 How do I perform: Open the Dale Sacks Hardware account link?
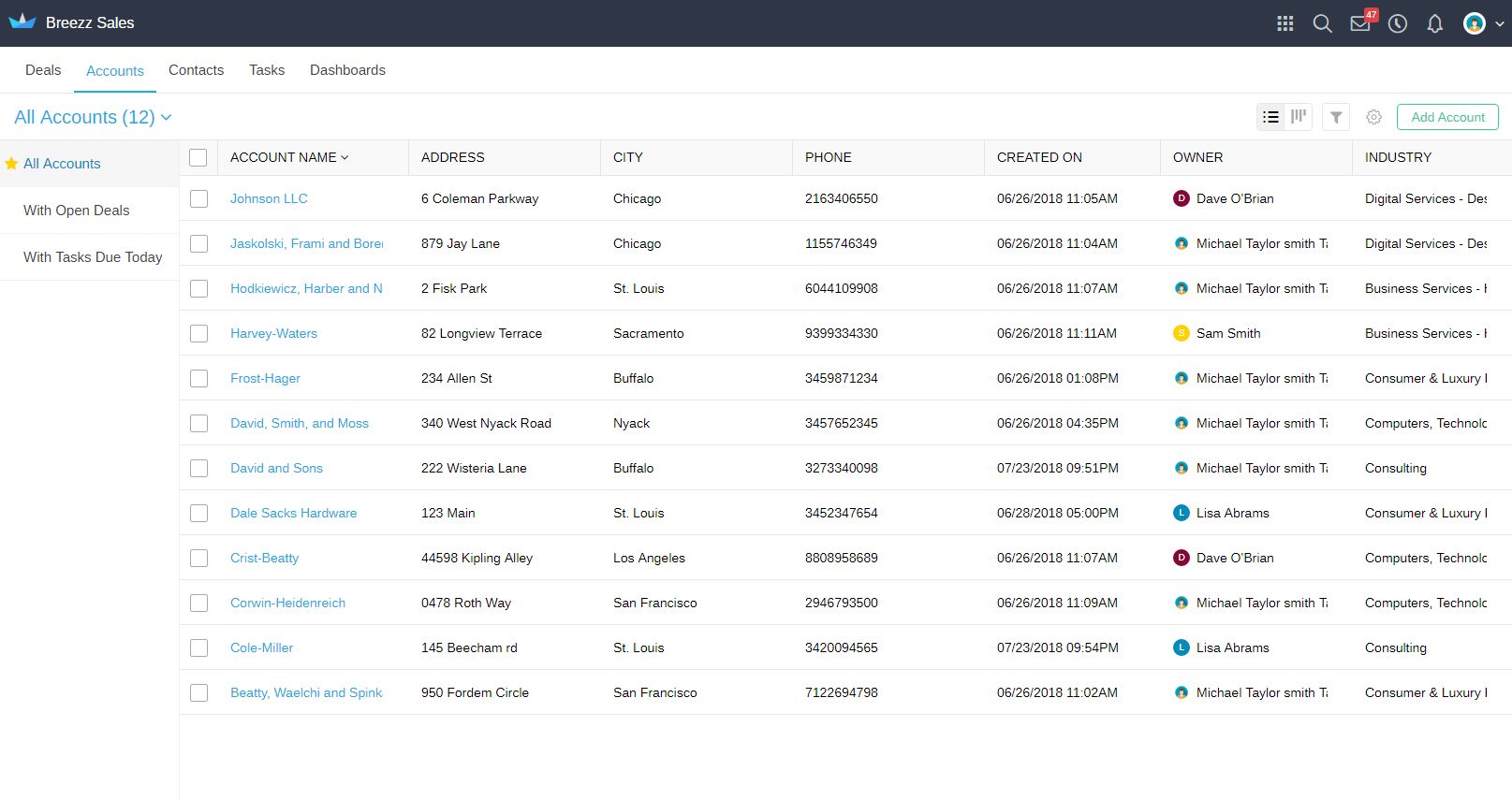293,513
